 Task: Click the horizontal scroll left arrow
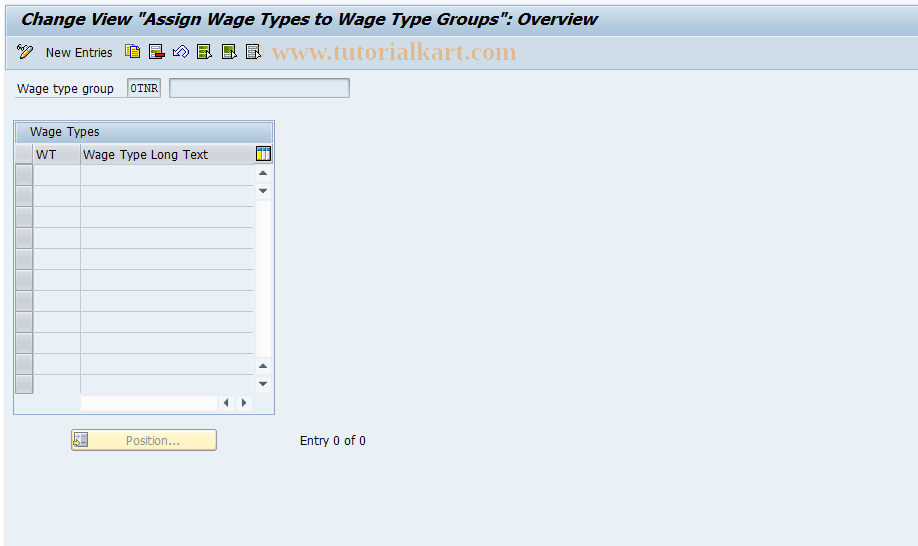[226, 403]
